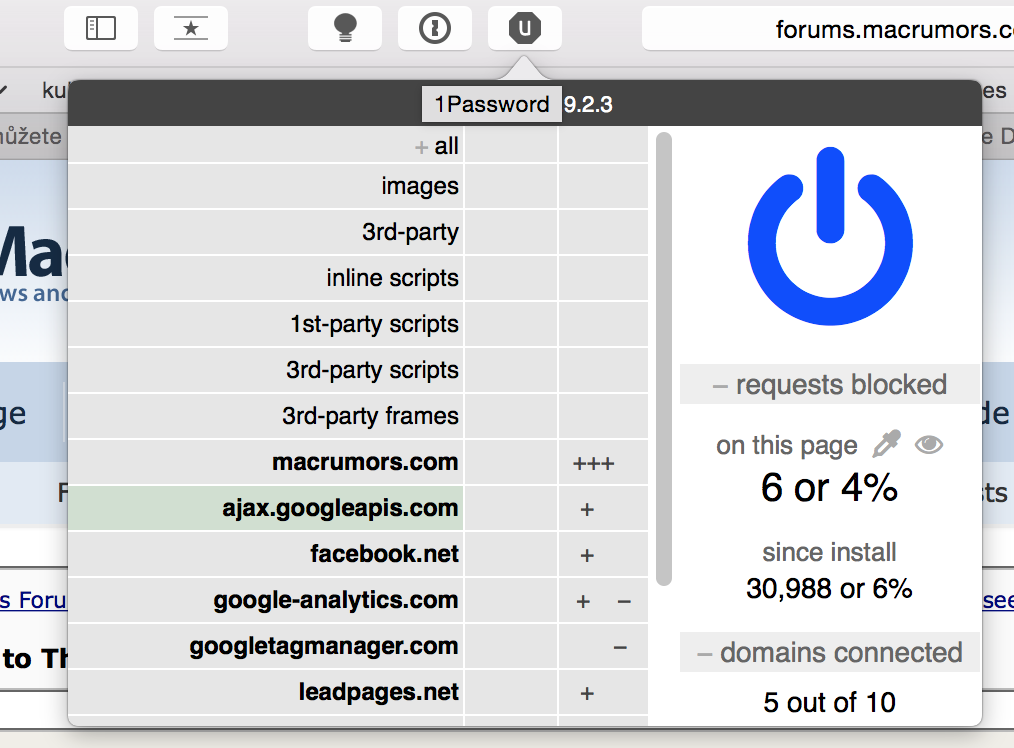Select the googletagmanager.com domain row
The width and height of the screenshot is (1014, 748).
(266, 646)
